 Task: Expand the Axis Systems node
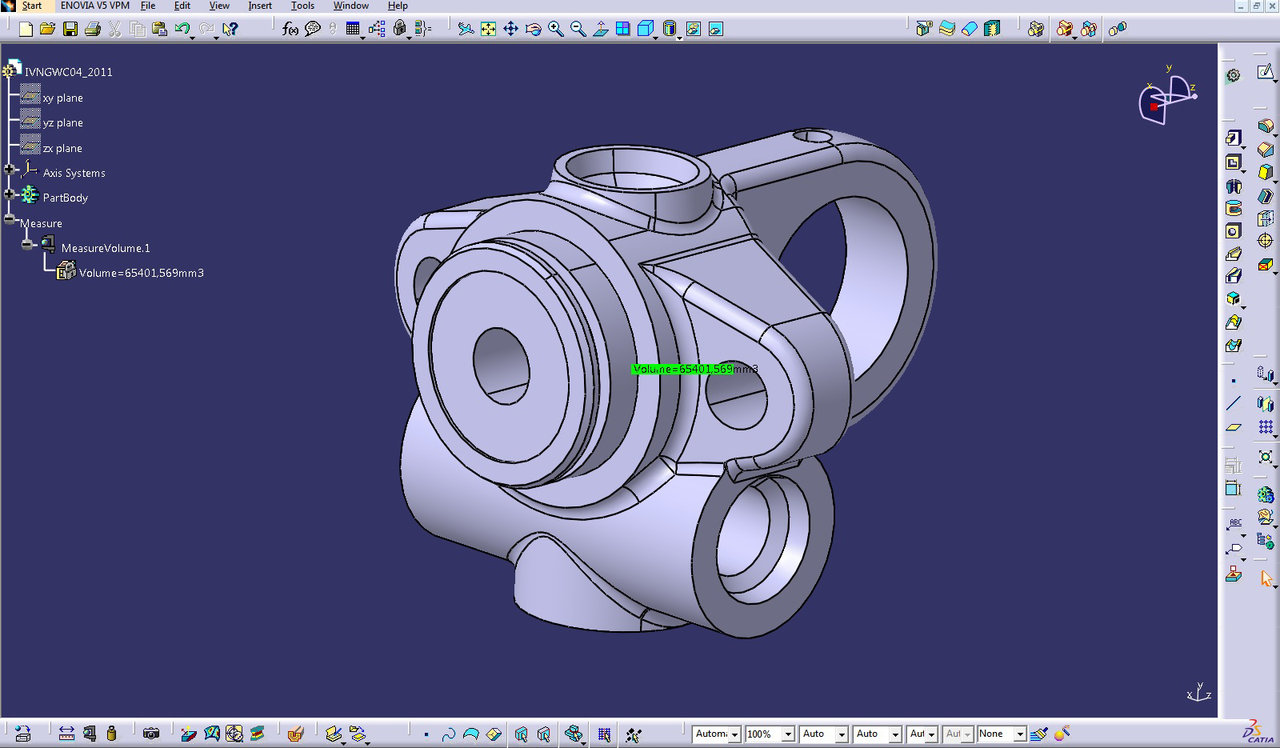pyautogui.click(x=9, y=171)
